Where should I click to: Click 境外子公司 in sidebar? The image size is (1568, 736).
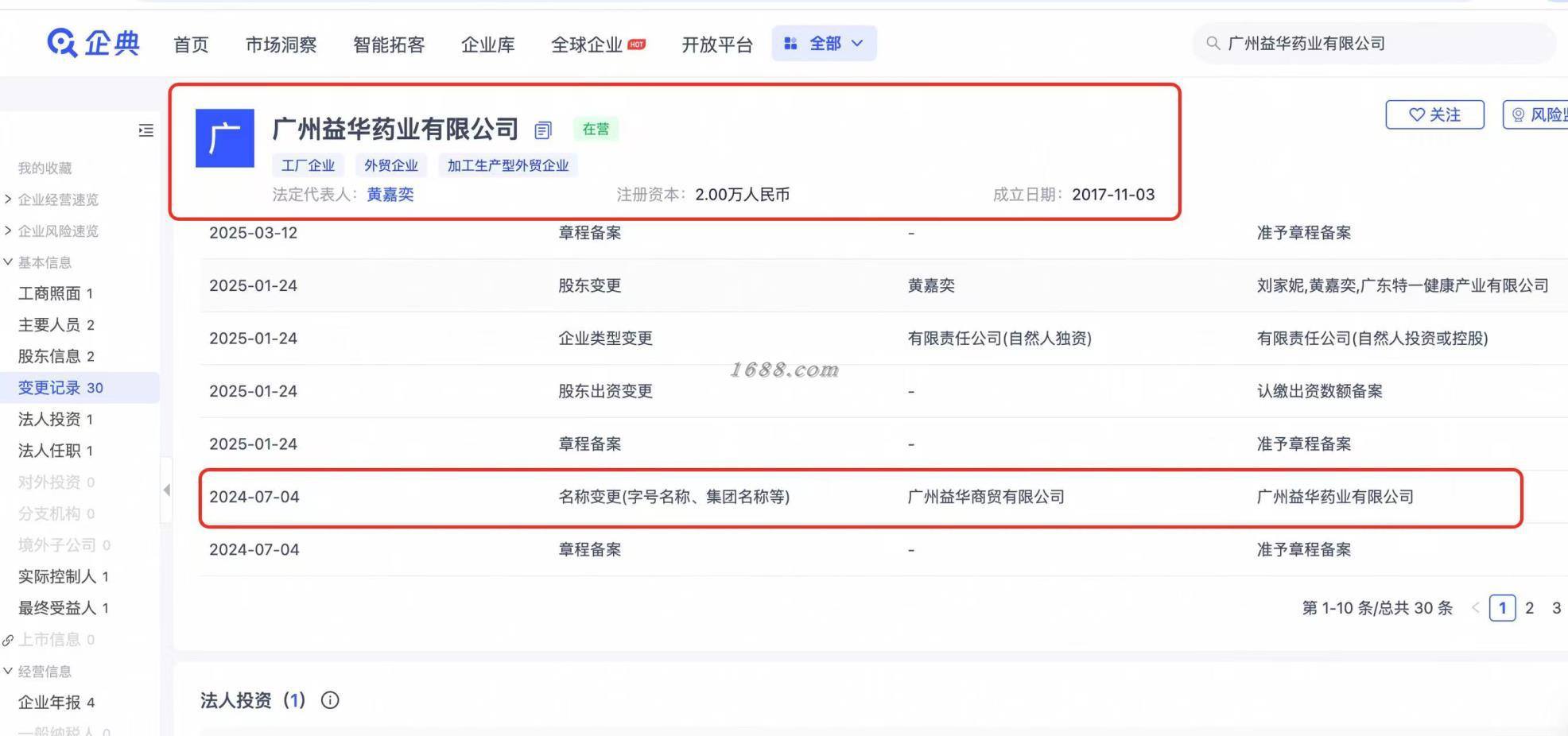64,545
